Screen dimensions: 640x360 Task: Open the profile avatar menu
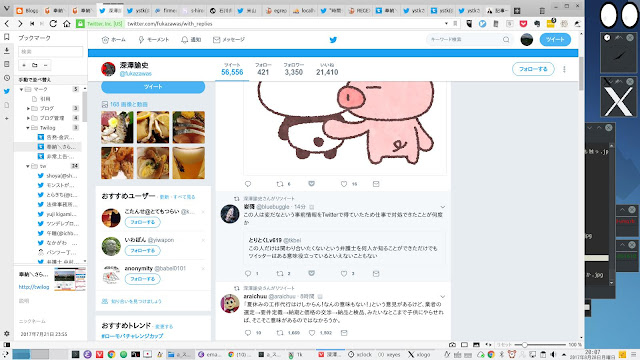click(x=527, y=40)
